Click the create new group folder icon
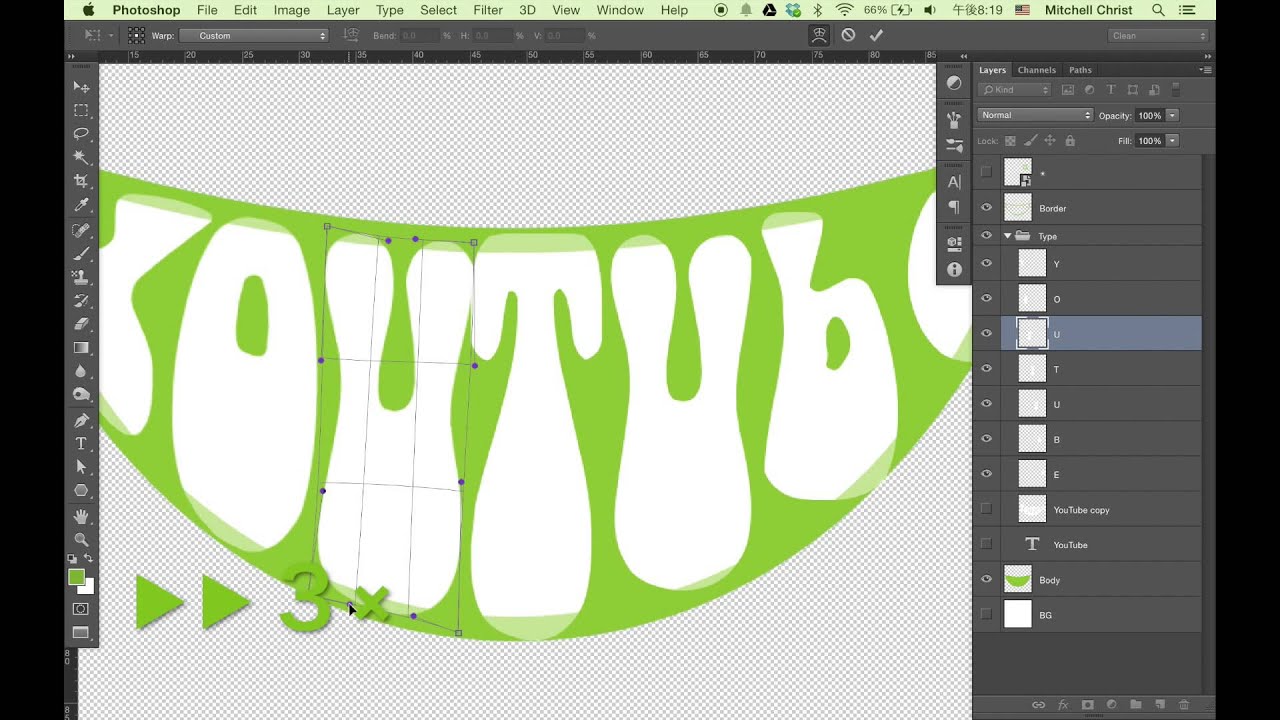The height and width of the screenshot is (720, 1280). (1136, 705)
